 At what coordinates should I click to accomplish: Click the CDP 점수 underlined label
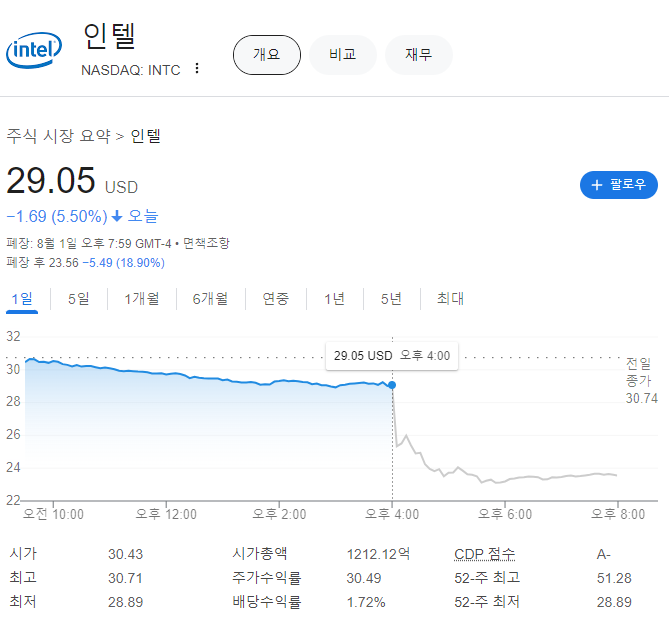tap(484, 554)
